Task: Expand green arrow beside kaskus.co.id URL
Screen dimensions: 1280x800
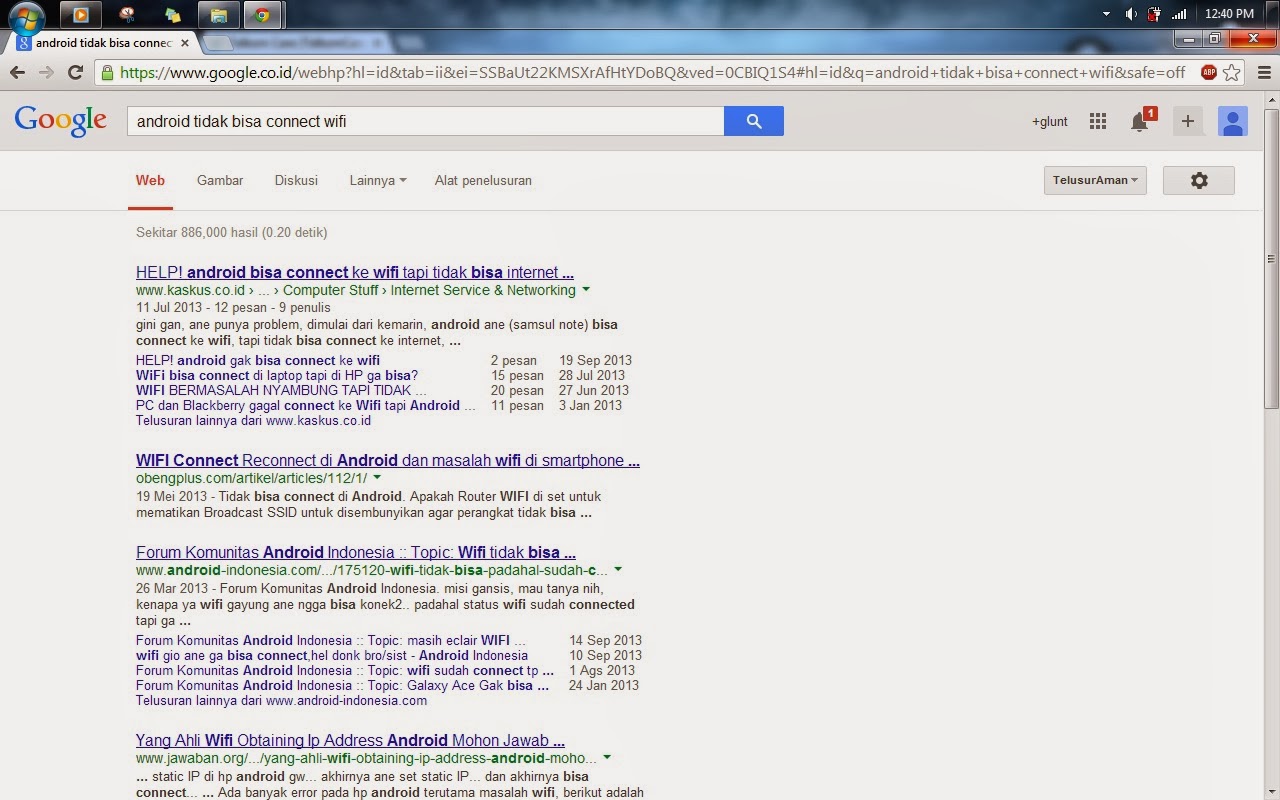Action: (x=586, y=290)
